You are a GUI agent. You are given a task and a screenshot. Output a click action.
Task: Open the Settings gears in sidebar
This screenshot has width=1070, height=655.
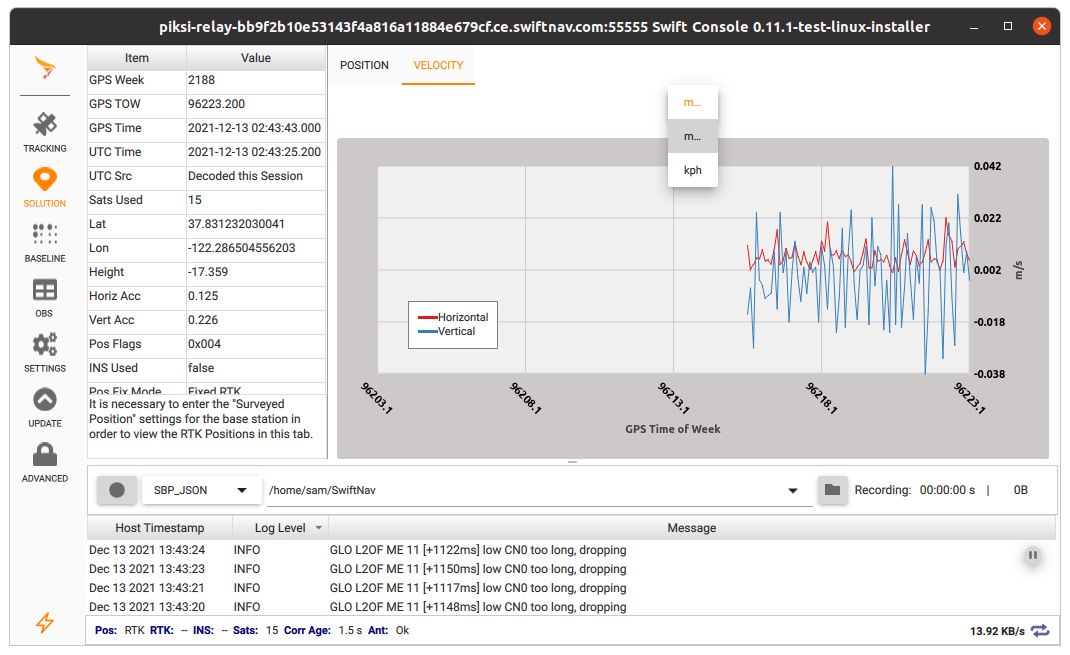click(x=45, y=353)
